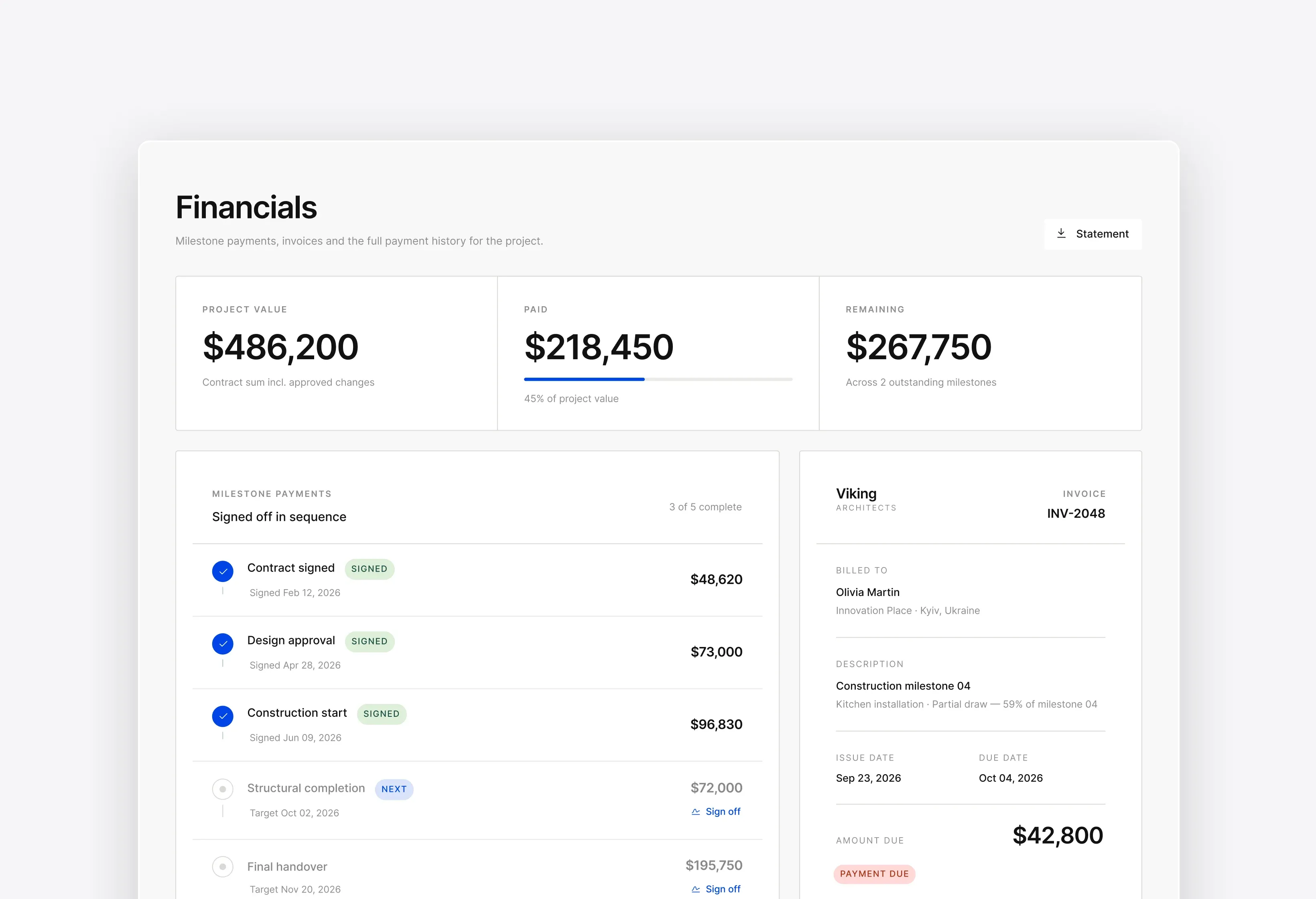
Task: Select the Final handover milestone title
Action: [x=287, y=867]
